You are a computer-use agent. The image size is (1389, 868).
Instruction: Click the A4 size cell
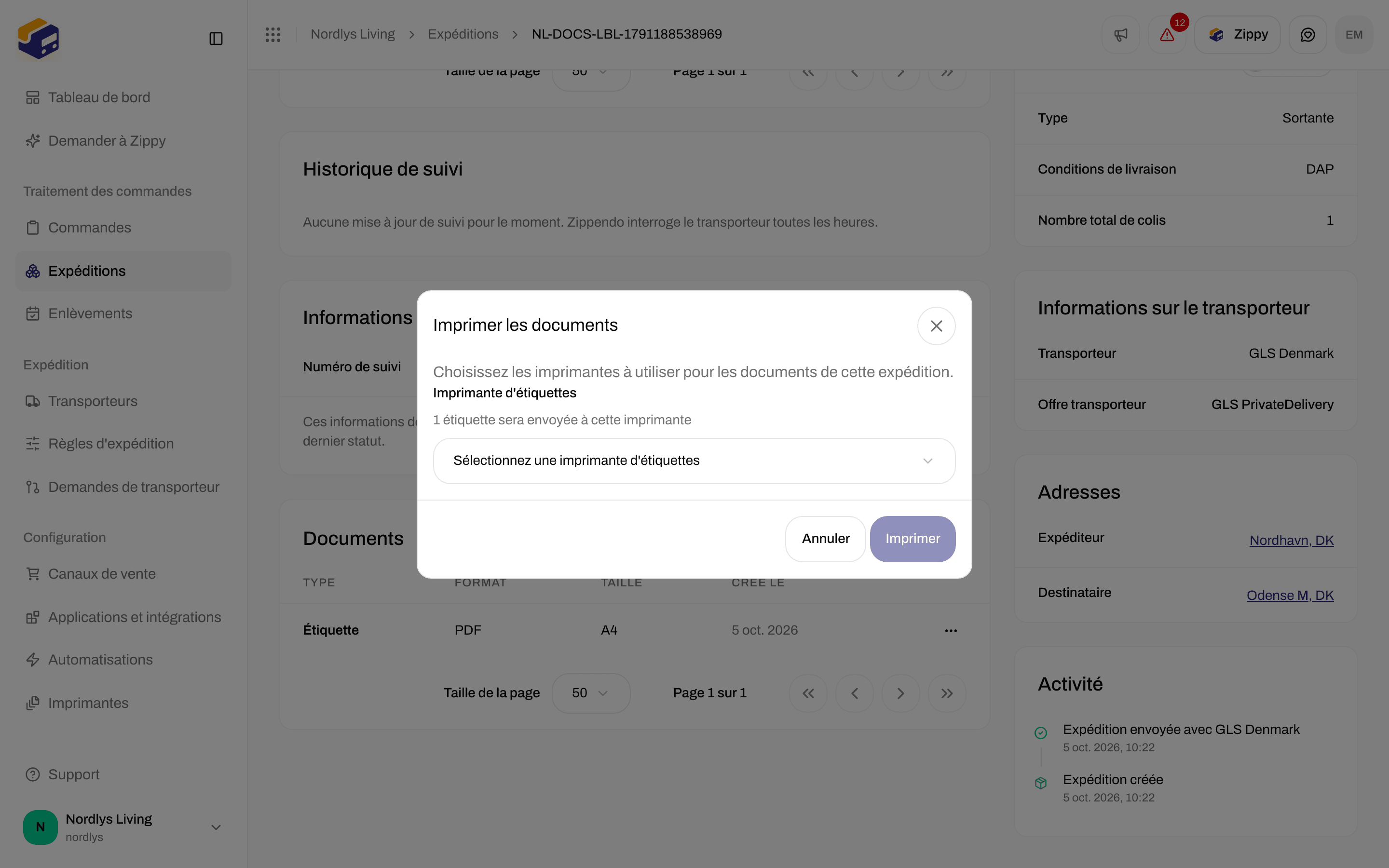click(609, 630)
